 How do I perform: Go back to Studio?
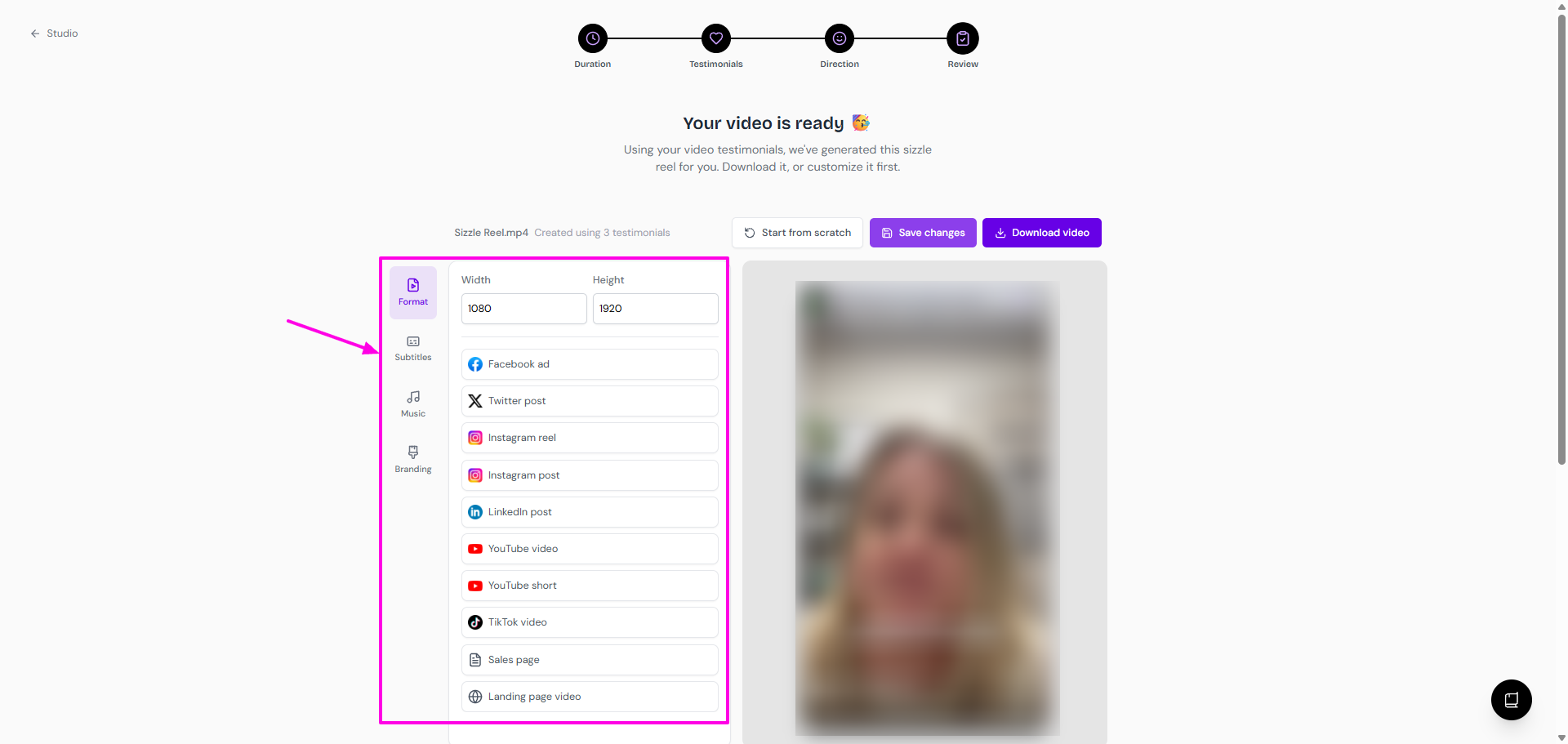pyautogui.click(x=54, y=33)
